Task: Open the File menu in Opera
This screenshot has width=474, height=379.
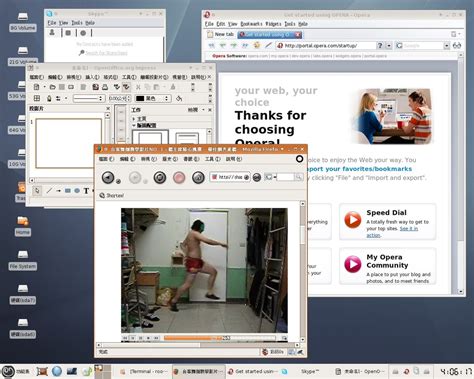Action: (209, 24)
